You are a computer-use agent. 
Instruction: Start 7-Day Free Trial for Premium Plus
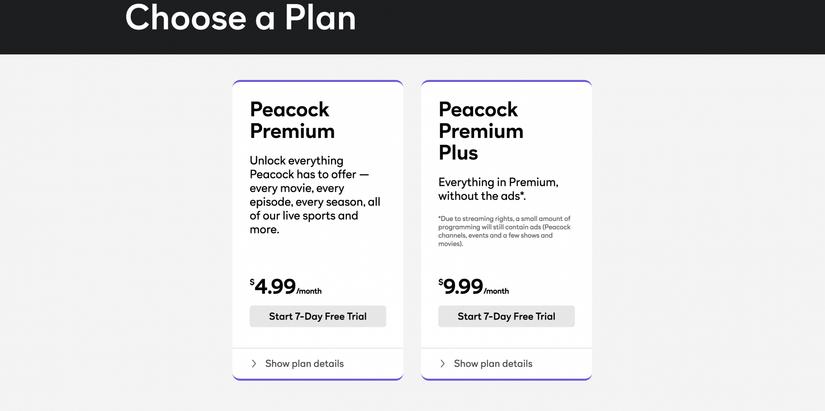[506, 317]
